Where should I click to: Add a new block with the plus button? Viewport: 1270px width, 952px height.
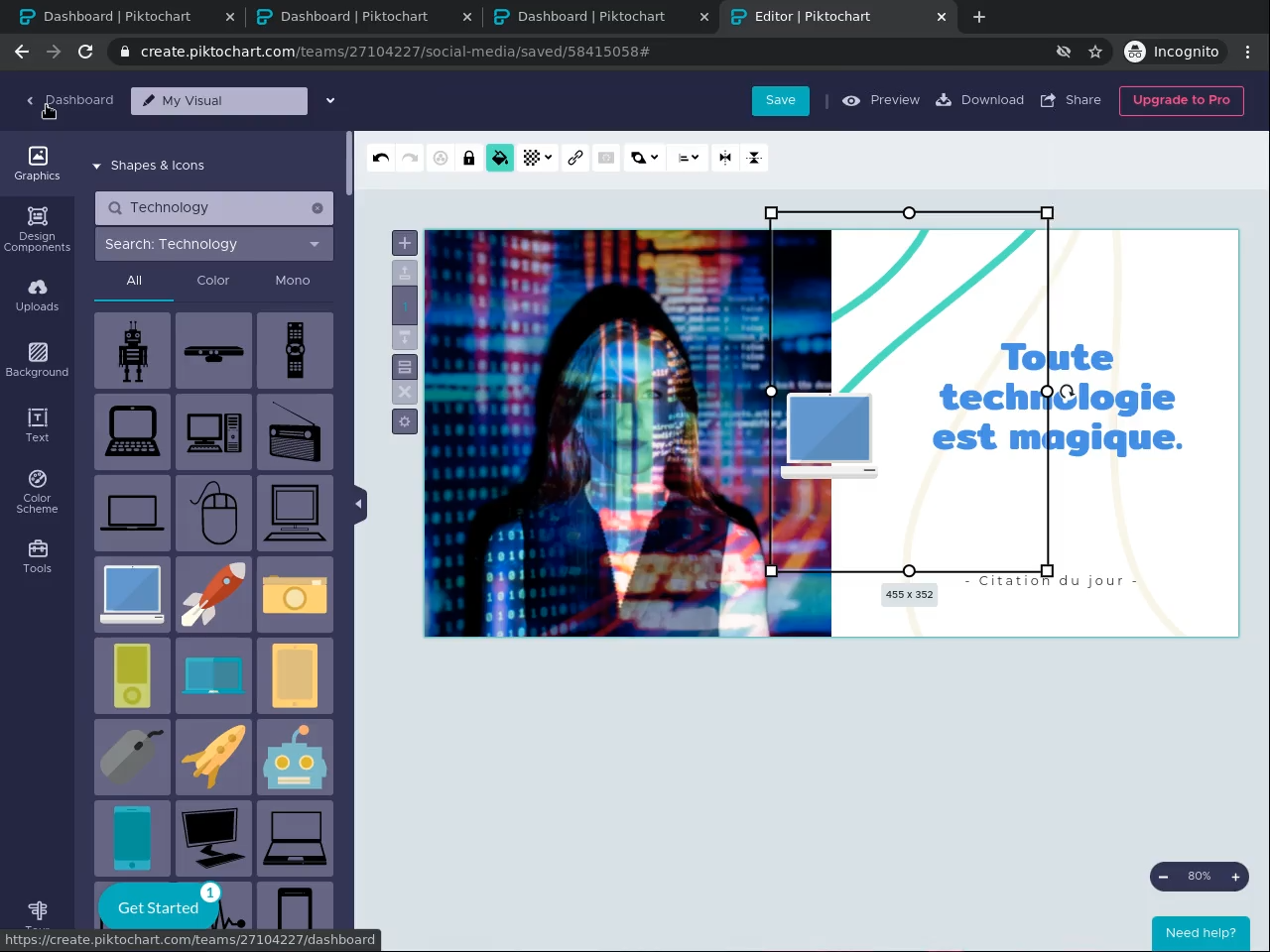(x=405, y=243)
